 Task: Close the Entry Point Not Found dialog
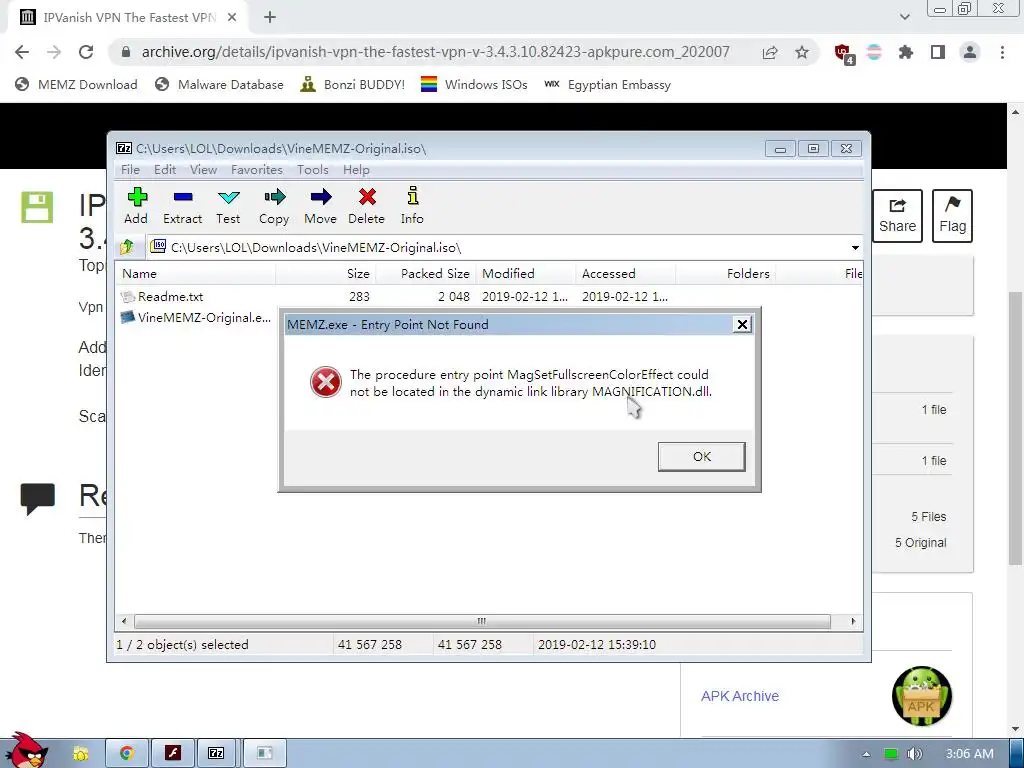[742, 325]
